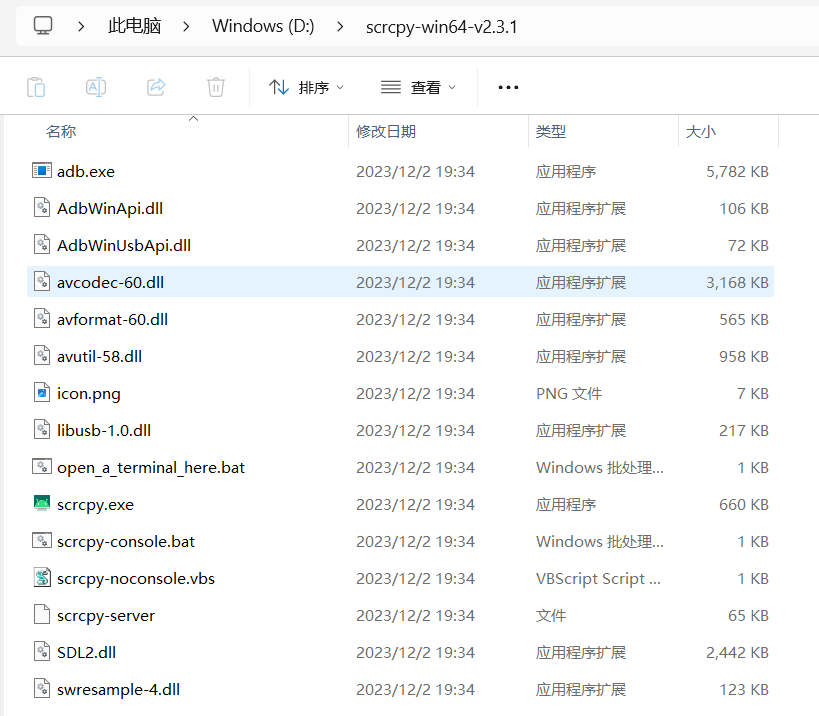Sort by 名称 column header
819x716 pixels.
[61, 132]
